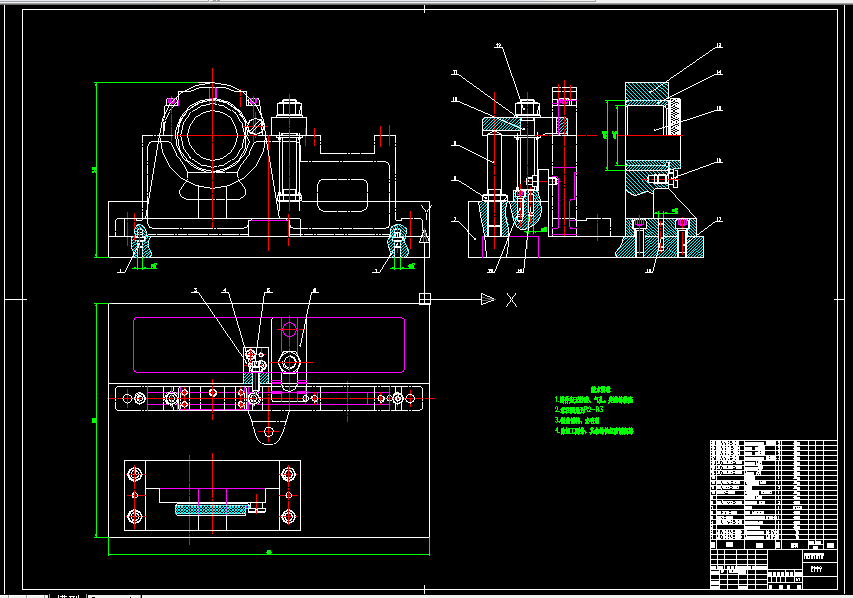Click the X axis arrowhead of the UCS icon
This screenshot has height=598, width=853.
click(488, 299)
